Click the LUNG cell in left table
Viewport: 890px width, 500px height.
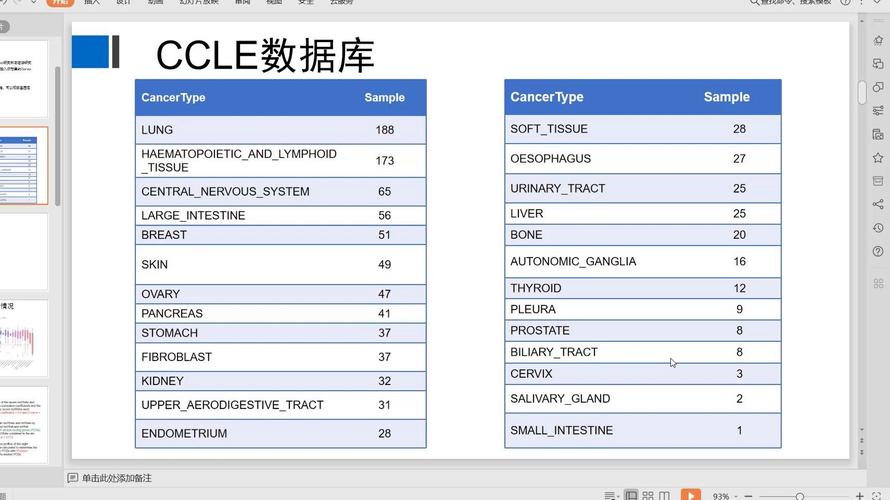click(x=157, y=129)
